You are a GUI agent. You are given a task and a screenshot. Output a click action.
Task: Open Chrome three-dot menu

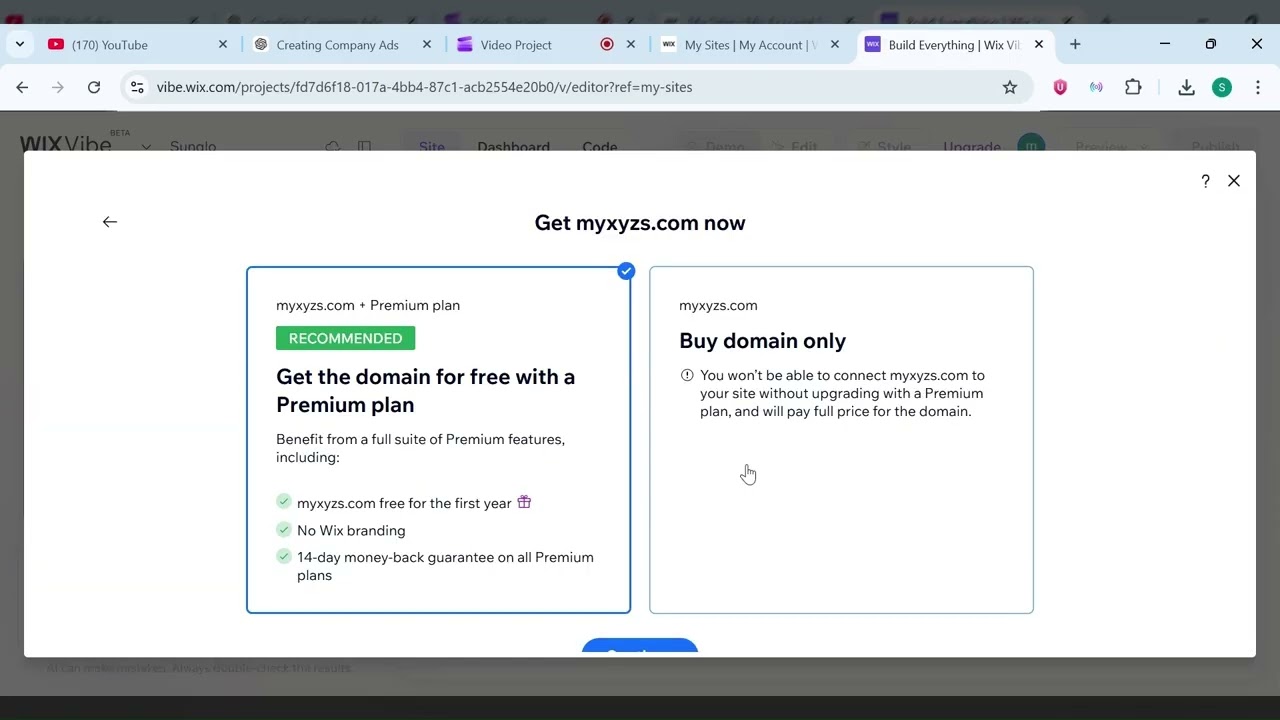tap(1258, 87)
